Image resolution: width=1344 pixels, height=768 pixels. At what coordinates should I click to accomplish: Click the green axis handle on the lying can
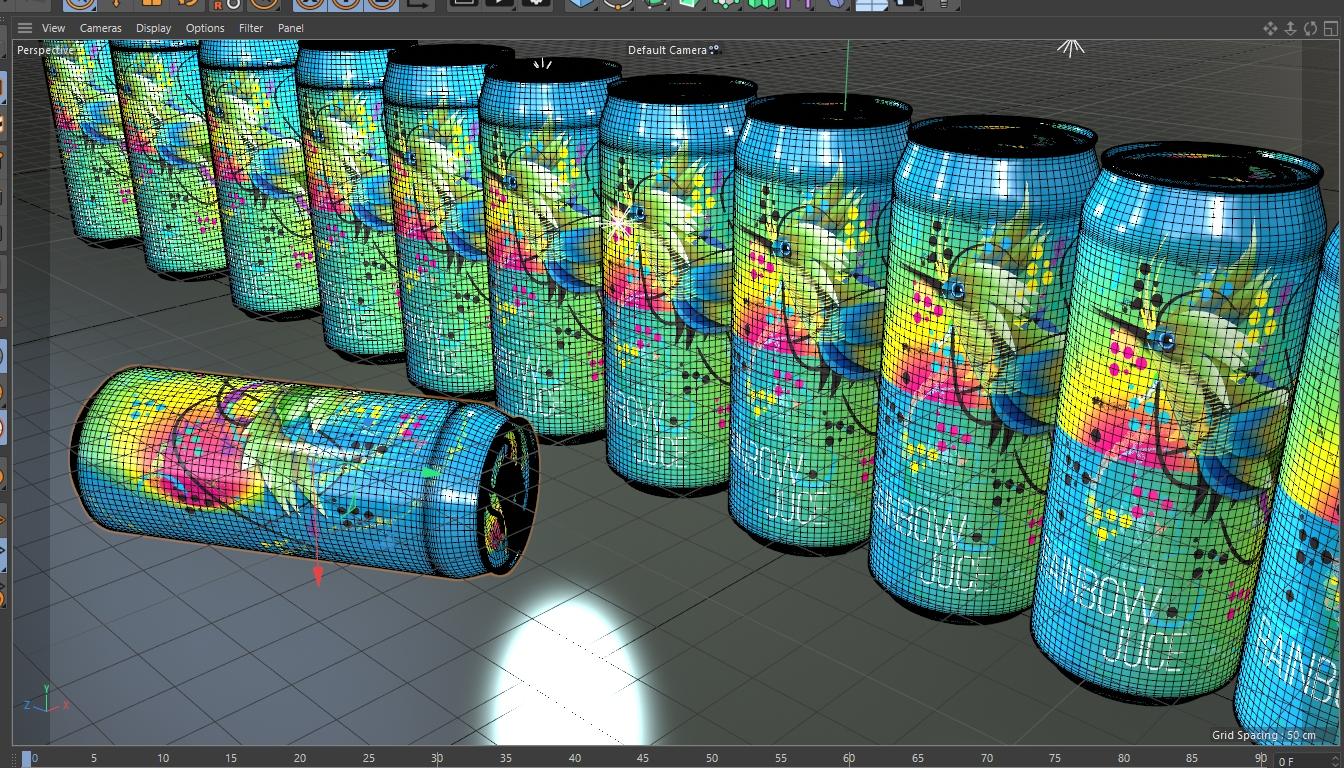tap(431, 472)
